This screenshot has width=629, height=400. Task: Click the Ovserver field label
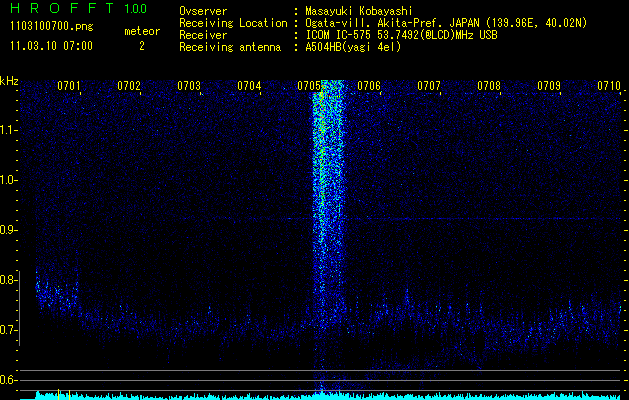[x=203, y=11]
